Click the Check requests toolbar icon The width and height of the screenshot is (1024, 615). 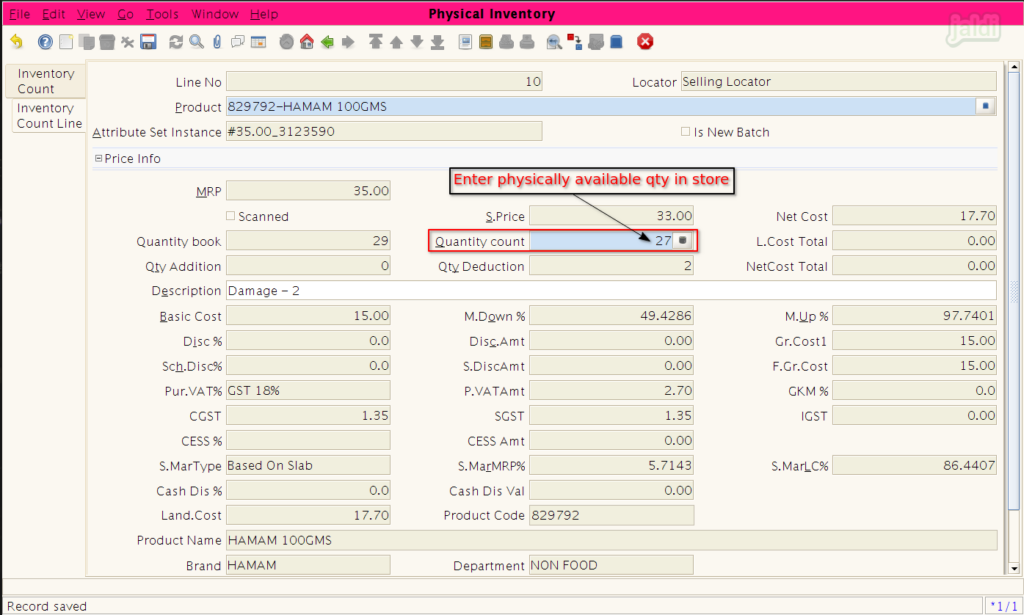[596, 42]
